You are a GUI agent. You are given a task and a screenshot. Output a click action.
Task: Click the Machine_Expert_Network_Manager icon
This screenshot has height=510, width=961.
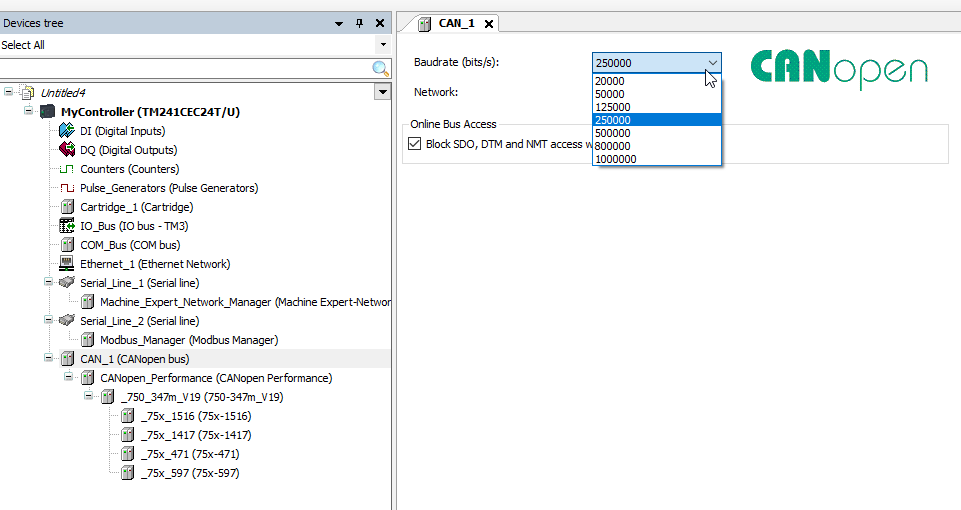(x=88, y=302)
